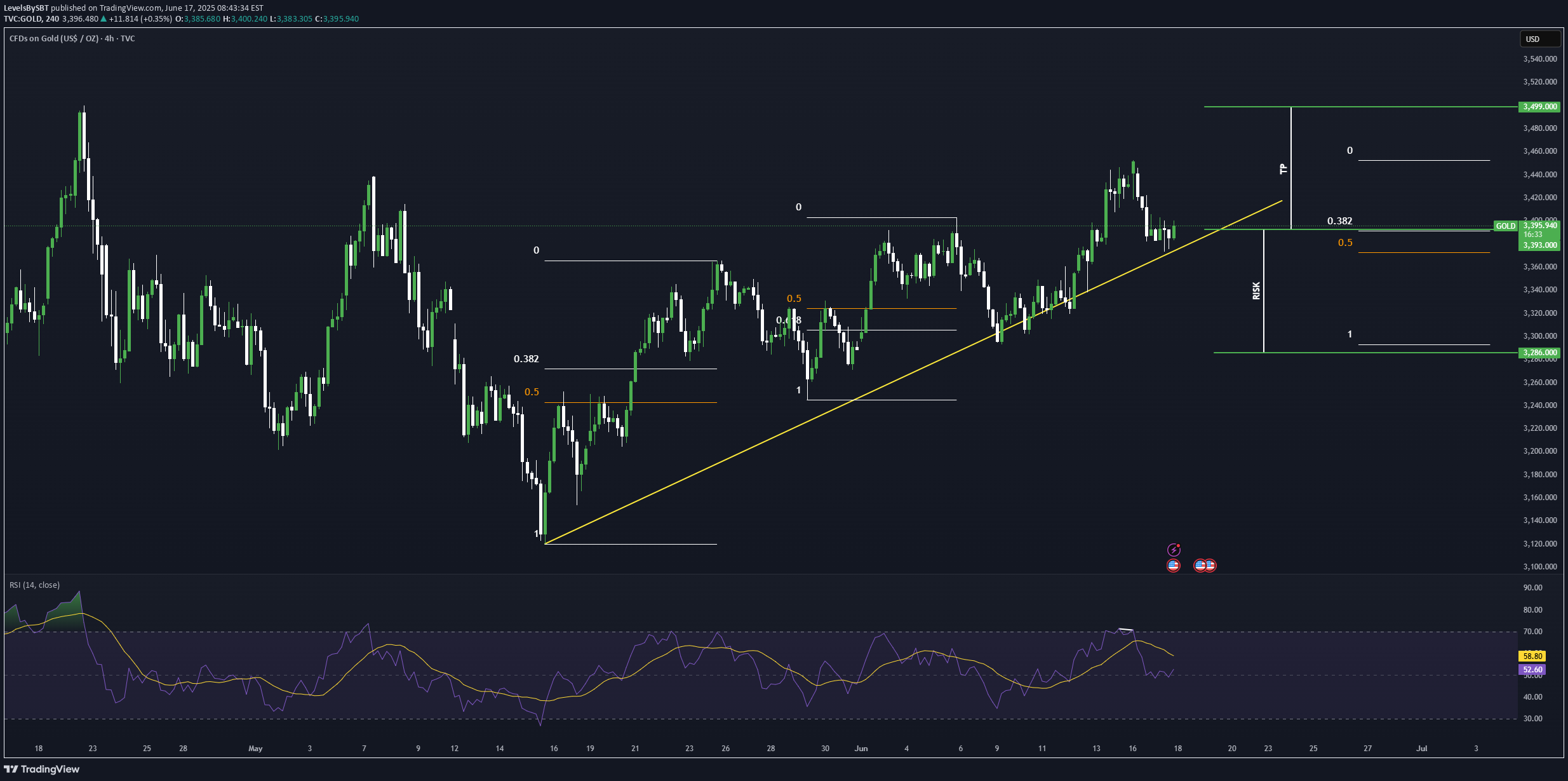1568x781 pixels.
Task: Click the H:3,400.240 high value in header
Action: [x=245, y=19]
